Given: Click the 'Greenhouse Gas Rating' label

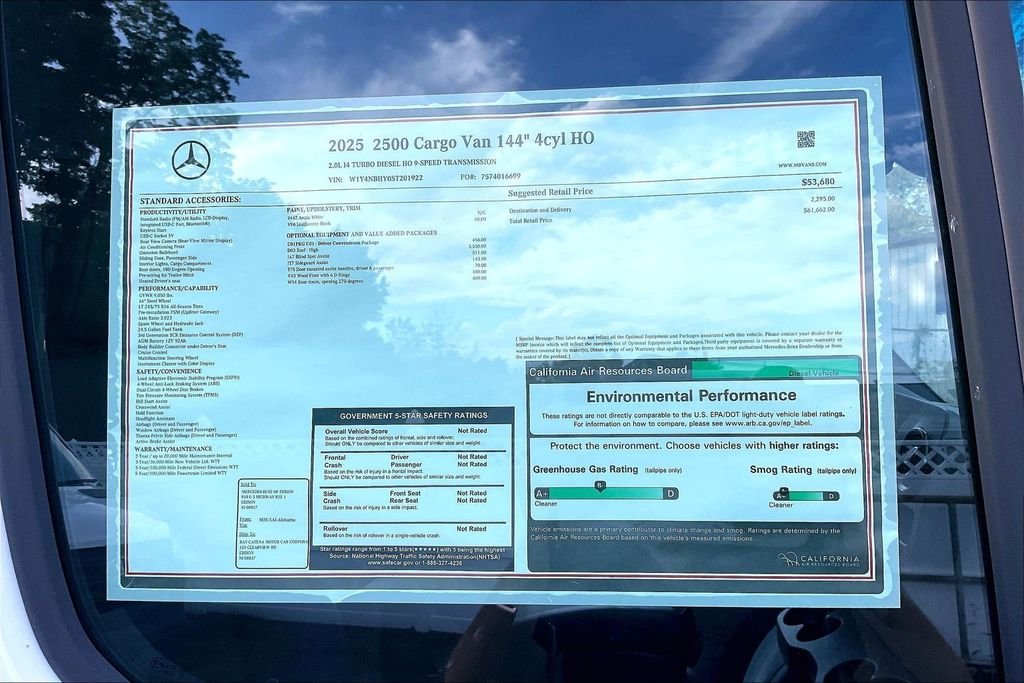Looking at the screenshot, I should pos(585,469).
